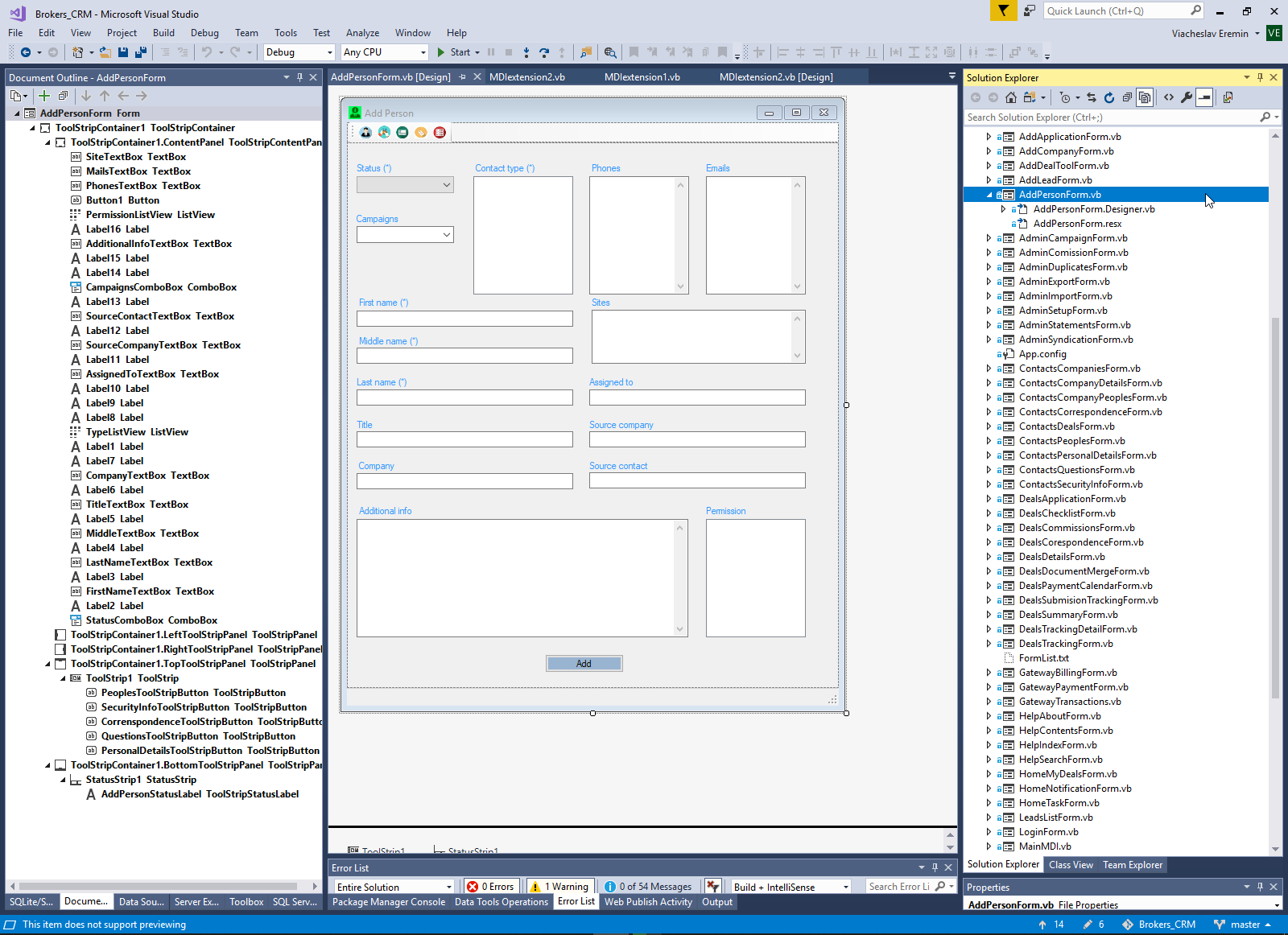Toggle Show All Files in Solution Explorer
1288x935 pixels.
[1145, 97]
